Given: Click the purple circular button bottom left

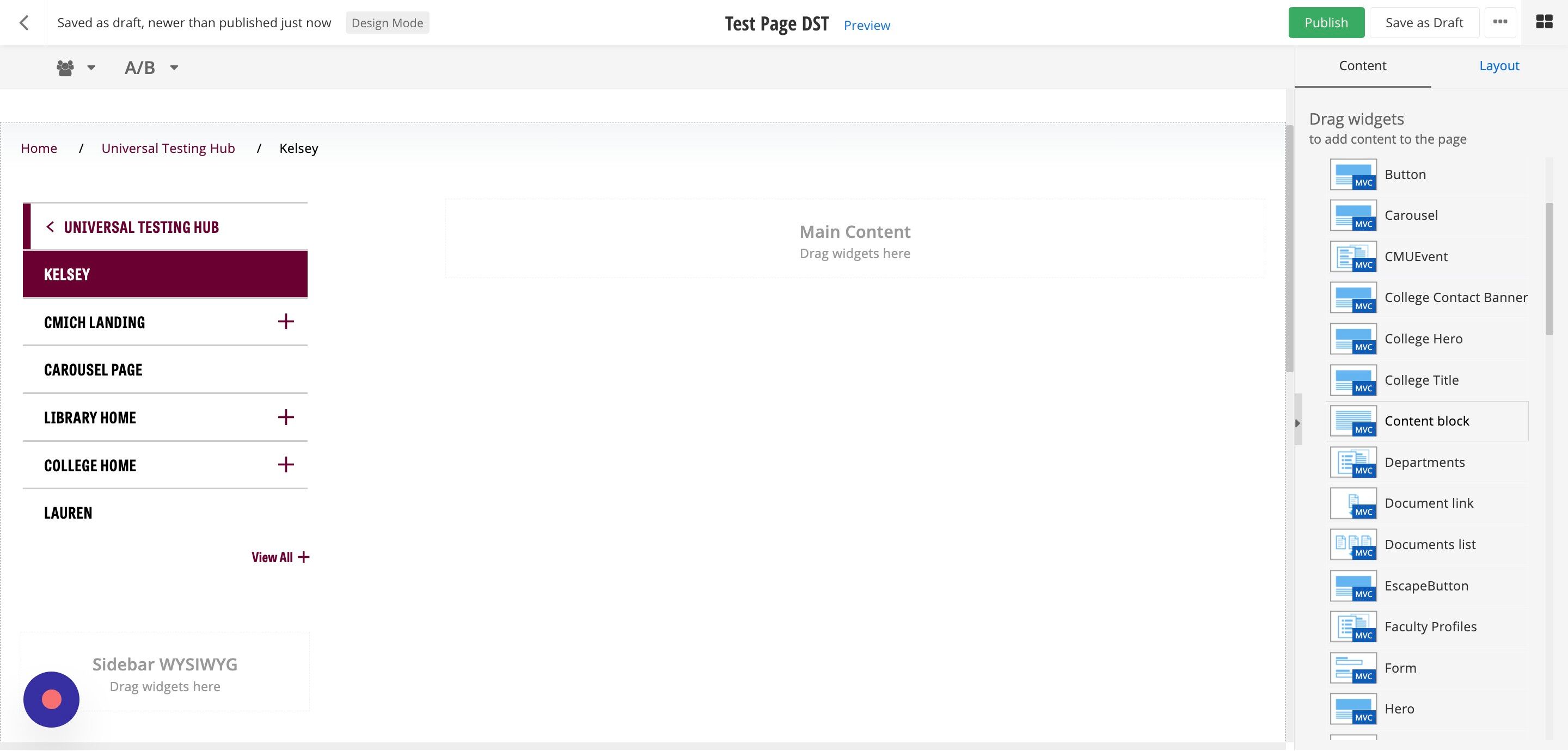Looking at the screenshot, I should 51,699.
